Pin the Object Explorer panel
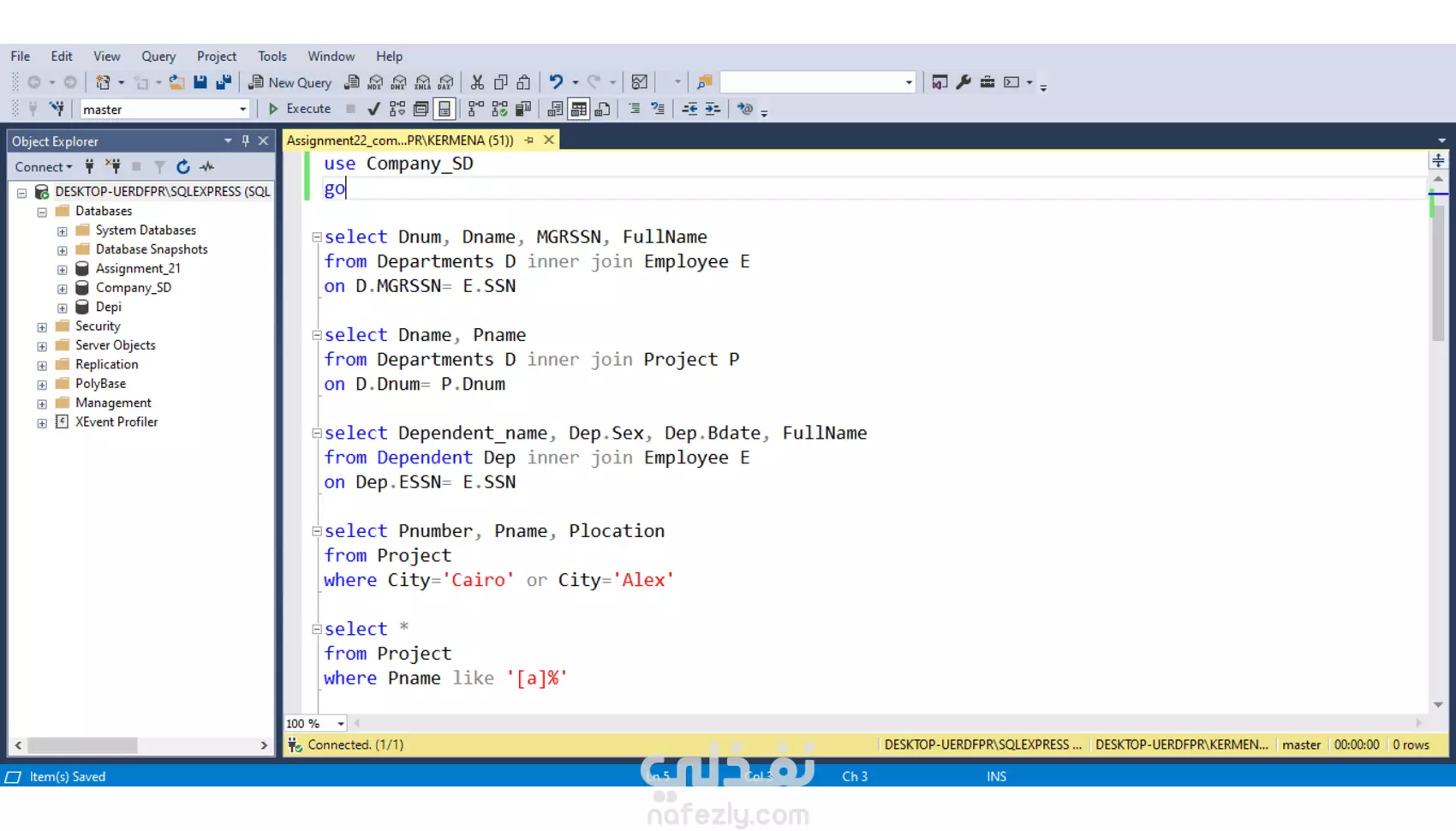 [x=246, y=140]
